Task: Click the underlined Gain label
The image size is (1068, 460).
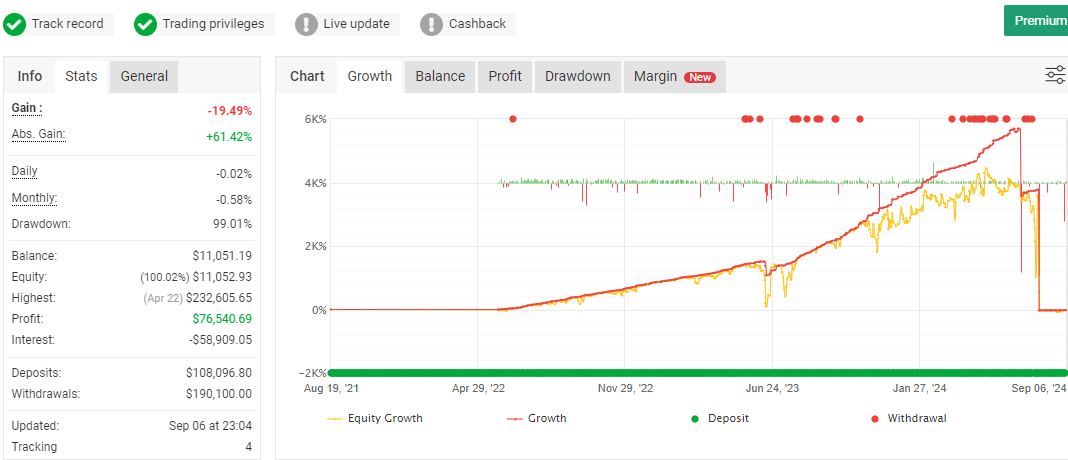Action: point(27,108)
